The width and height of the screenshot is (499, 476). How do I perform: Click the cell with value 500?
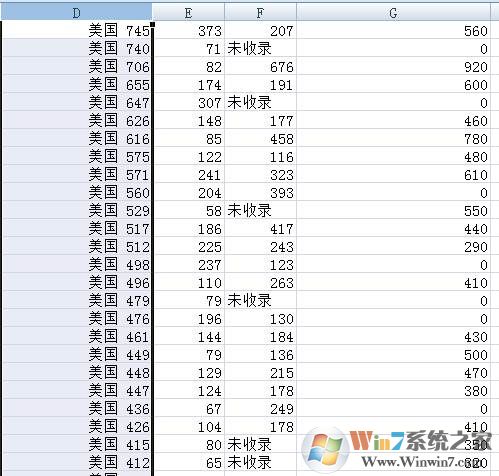393,354
